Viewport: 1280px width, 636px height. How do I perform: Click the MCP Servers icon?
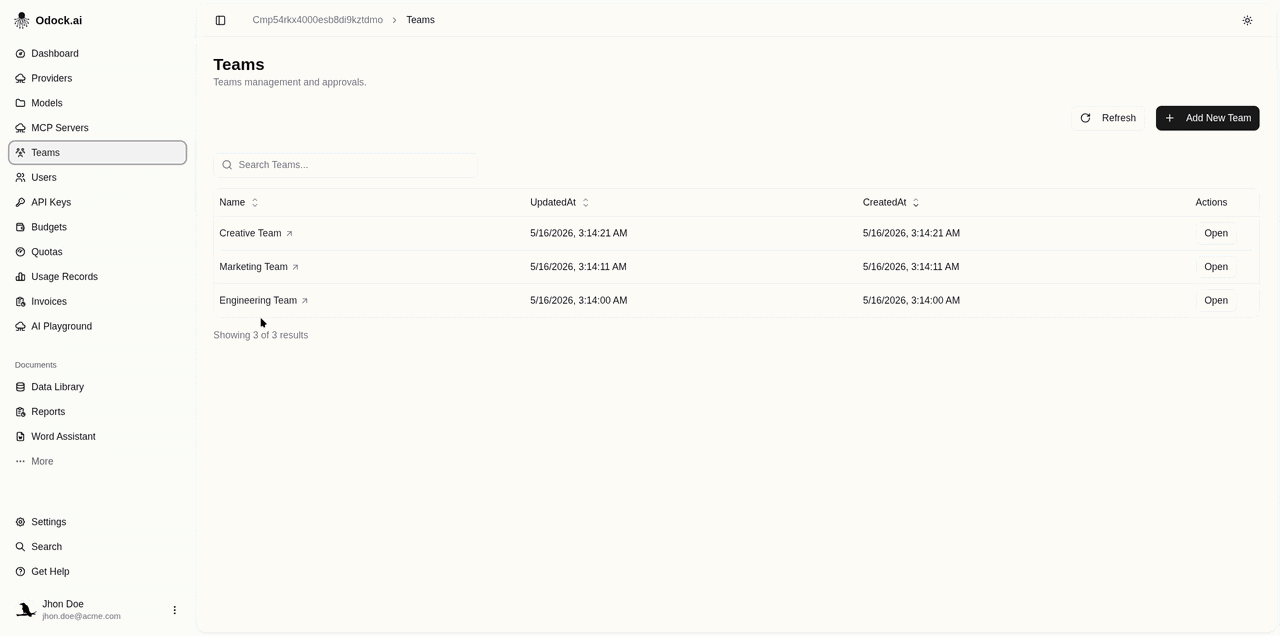(20, 128)
